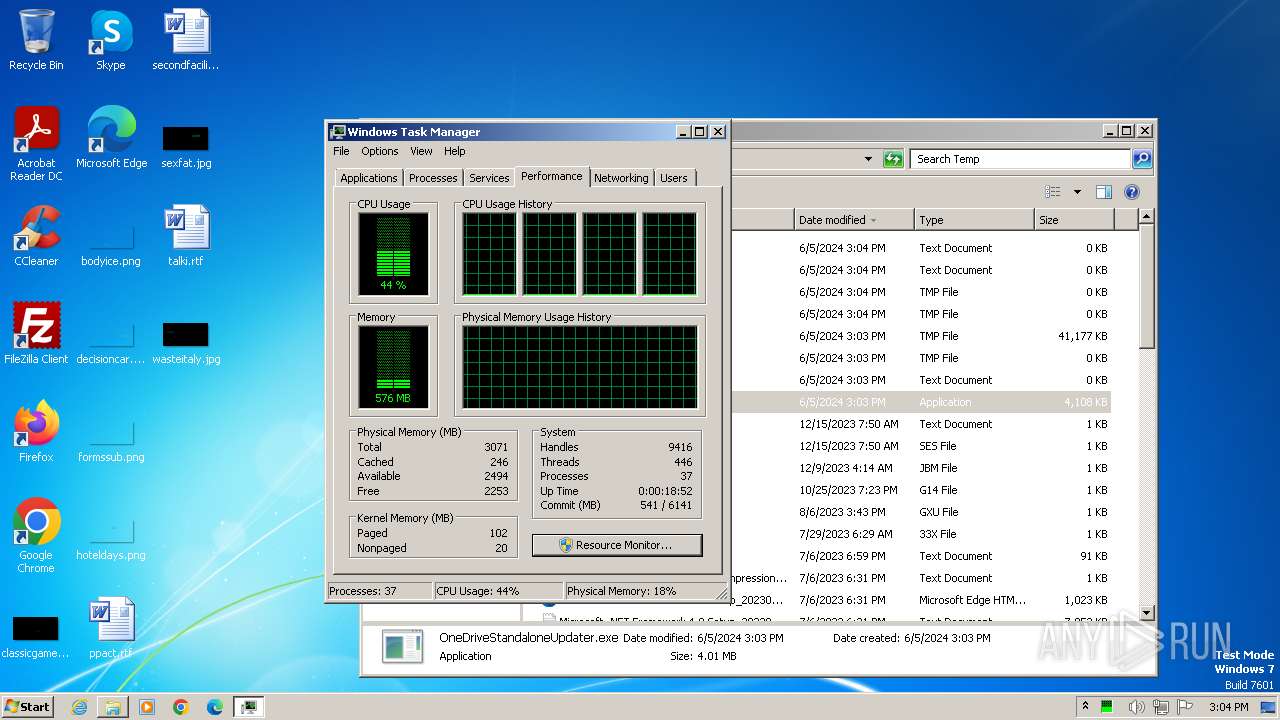Select the SES File row in Explorer
Viewport: 1280px width, 720px height.
click(x=921, y=446)
